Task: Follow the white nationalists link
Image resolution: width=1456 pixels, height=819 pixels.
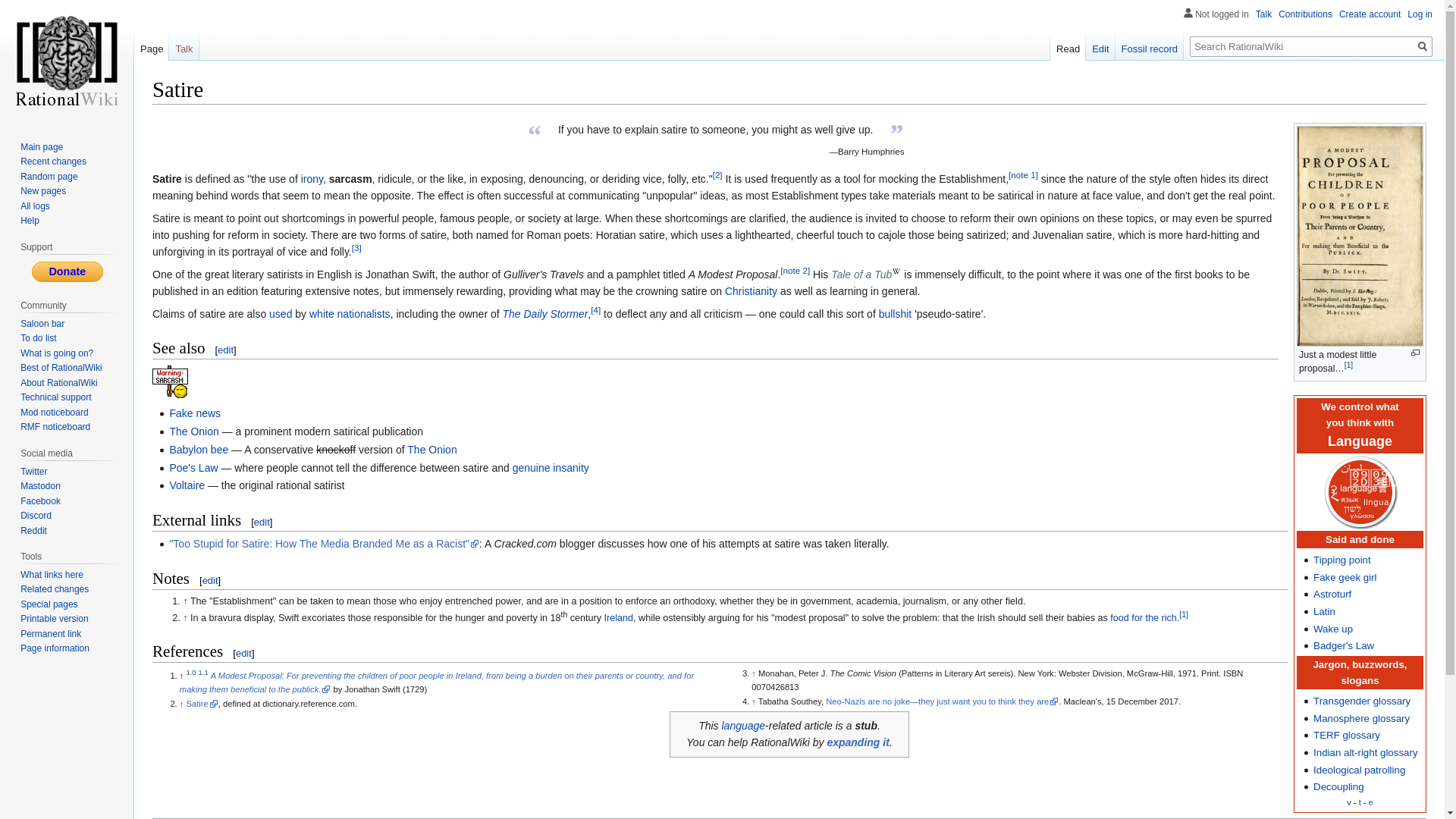Action: (x=350, y=314)
